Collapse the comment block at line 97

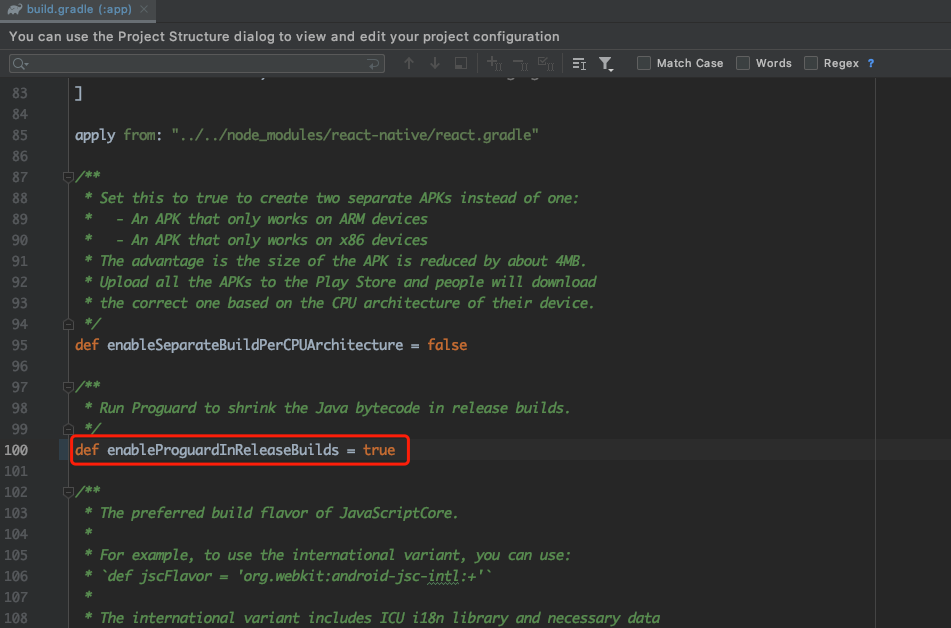[x=68, y=387]
